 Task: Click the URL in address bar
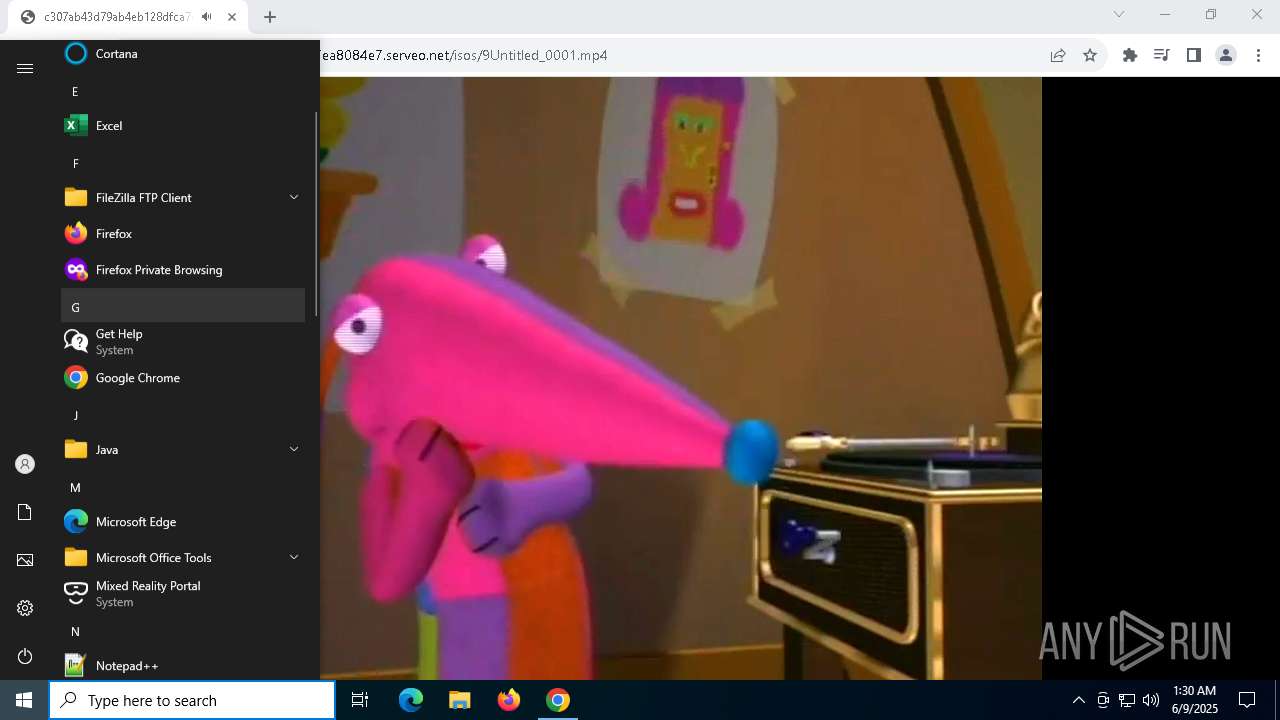pos(464,55)
